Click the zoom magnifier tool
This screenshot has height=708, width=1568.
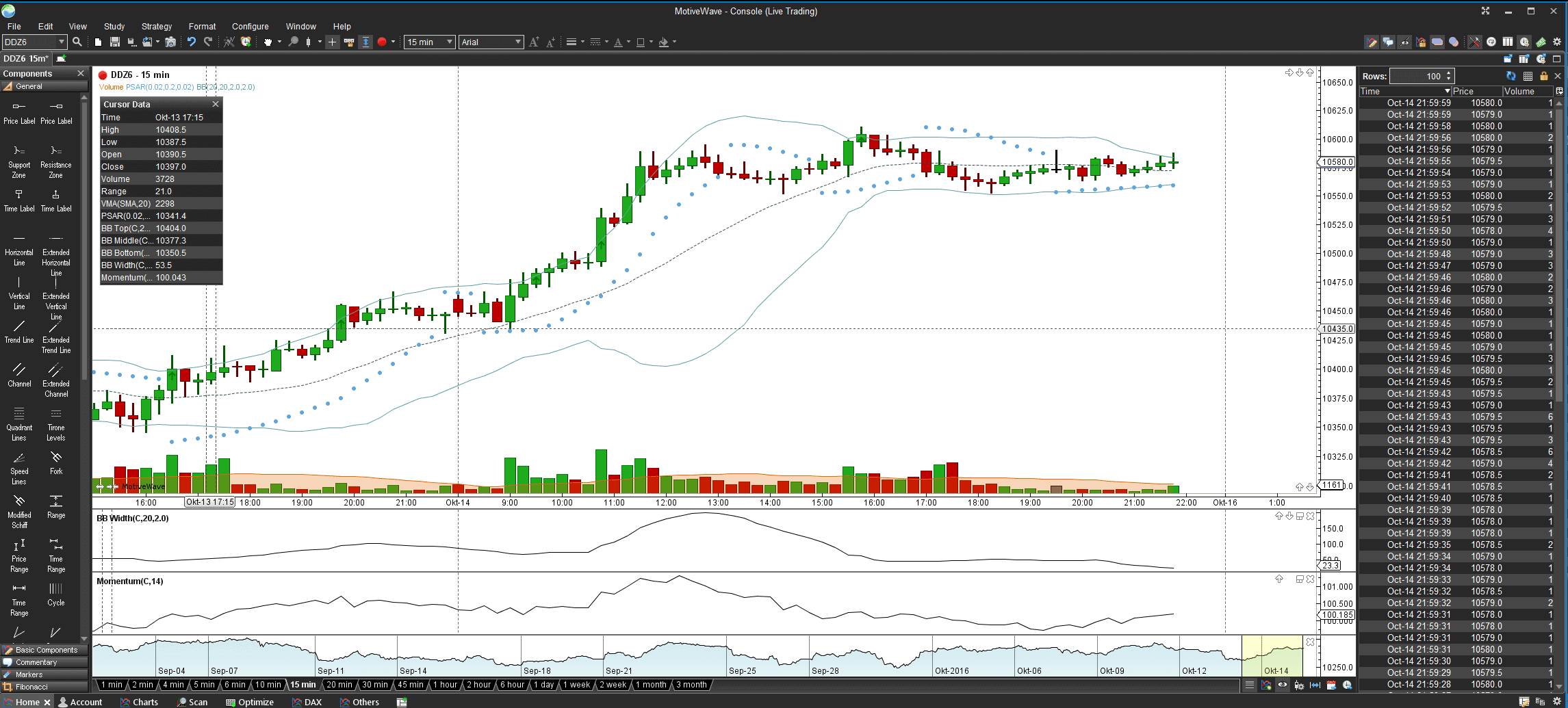click(x=294, y=42)
